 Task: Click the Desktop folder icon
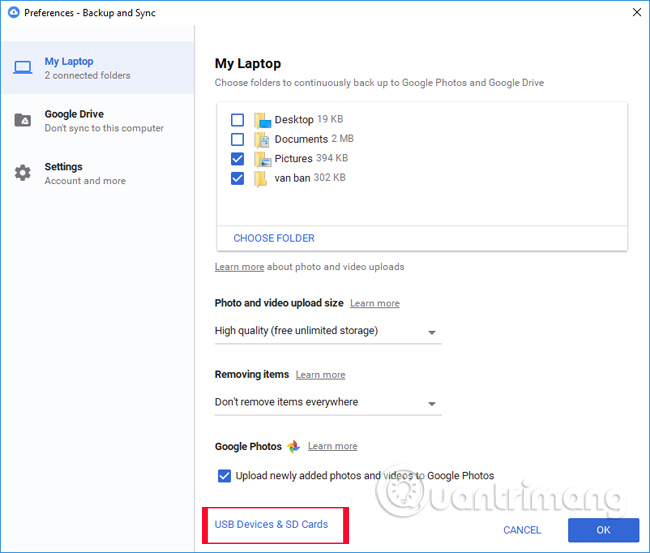pyautogui.click(x=262, y=120)
